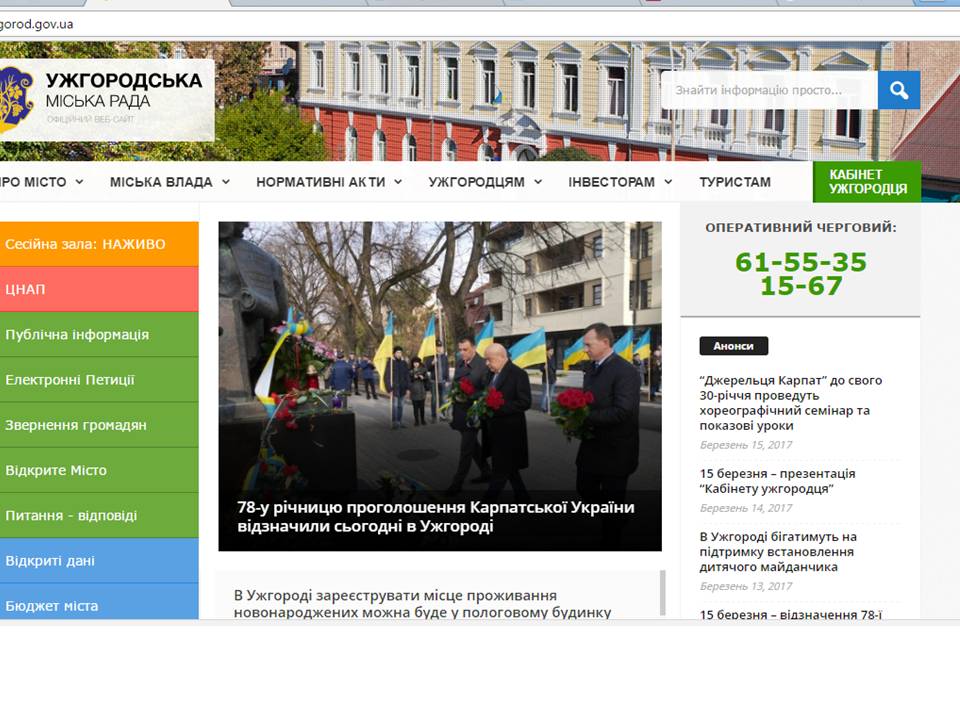Viewport: 960px width, 720px height.
Task: Select the red 'ЦНАП' sidebar item
Action: tap(98, 289)
